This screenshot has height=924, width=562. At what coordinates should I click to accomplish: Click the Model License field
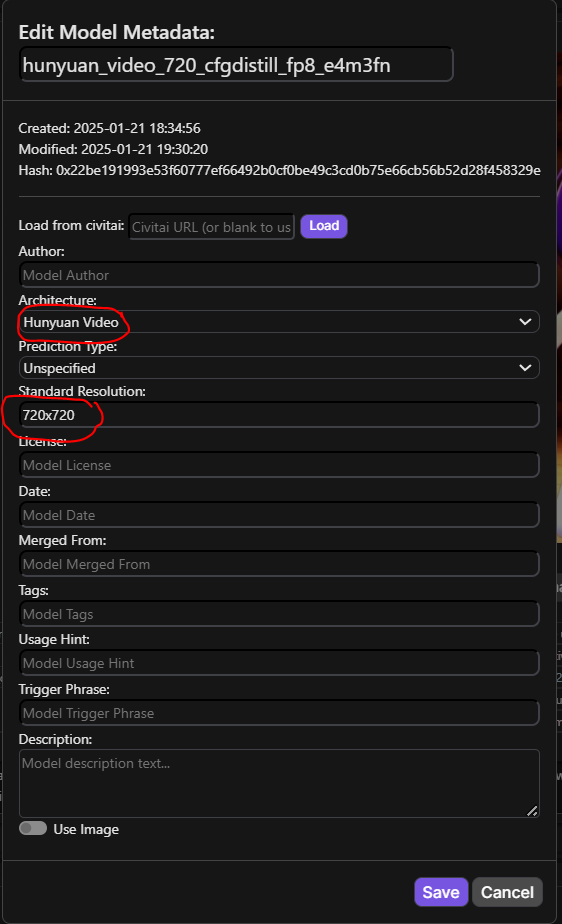[279, 465]
